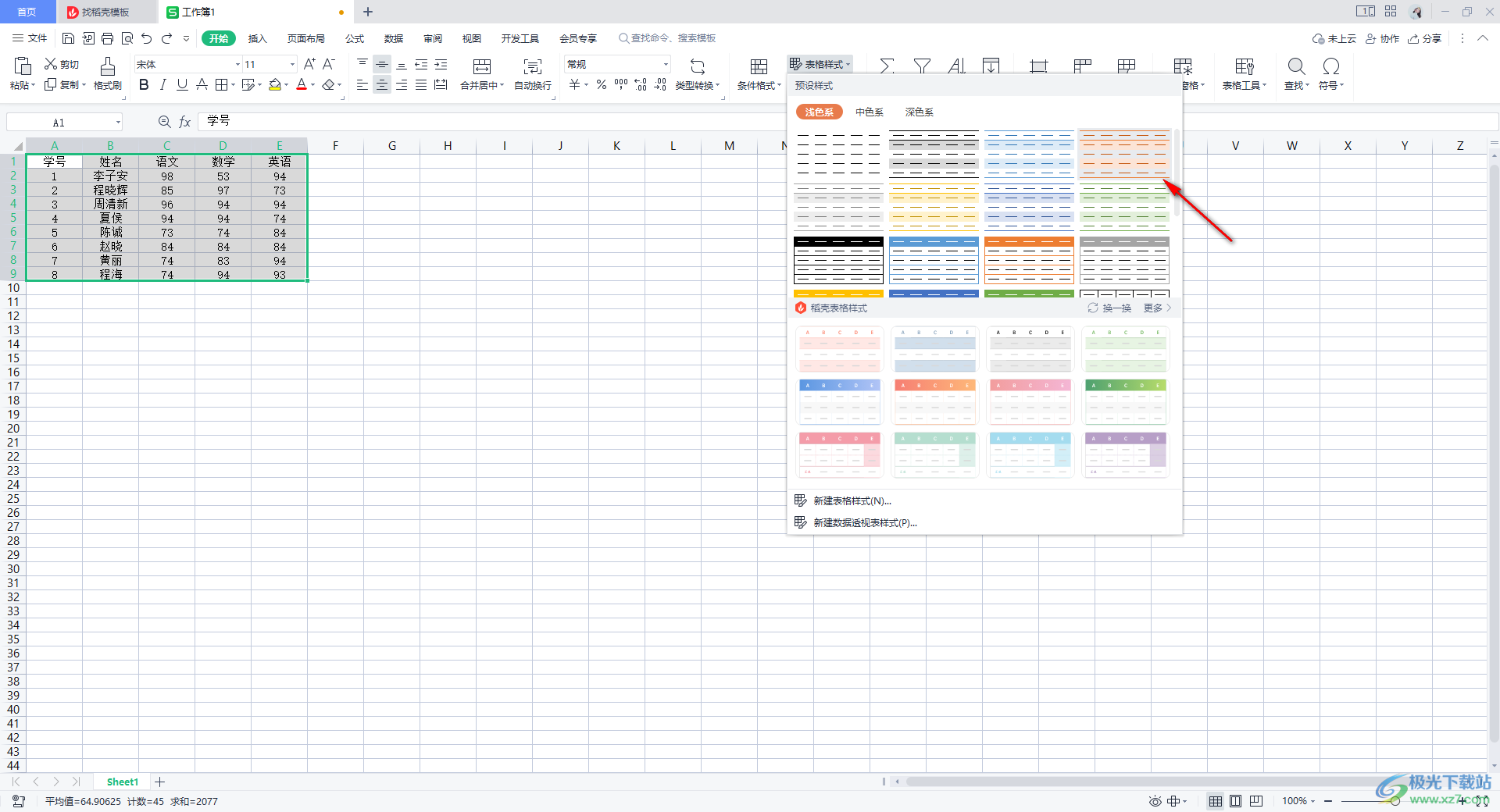The width and height of the screenshot is (1500, 812).
Task: Choose the orange-header preset table style
Action: (1029, 260)
